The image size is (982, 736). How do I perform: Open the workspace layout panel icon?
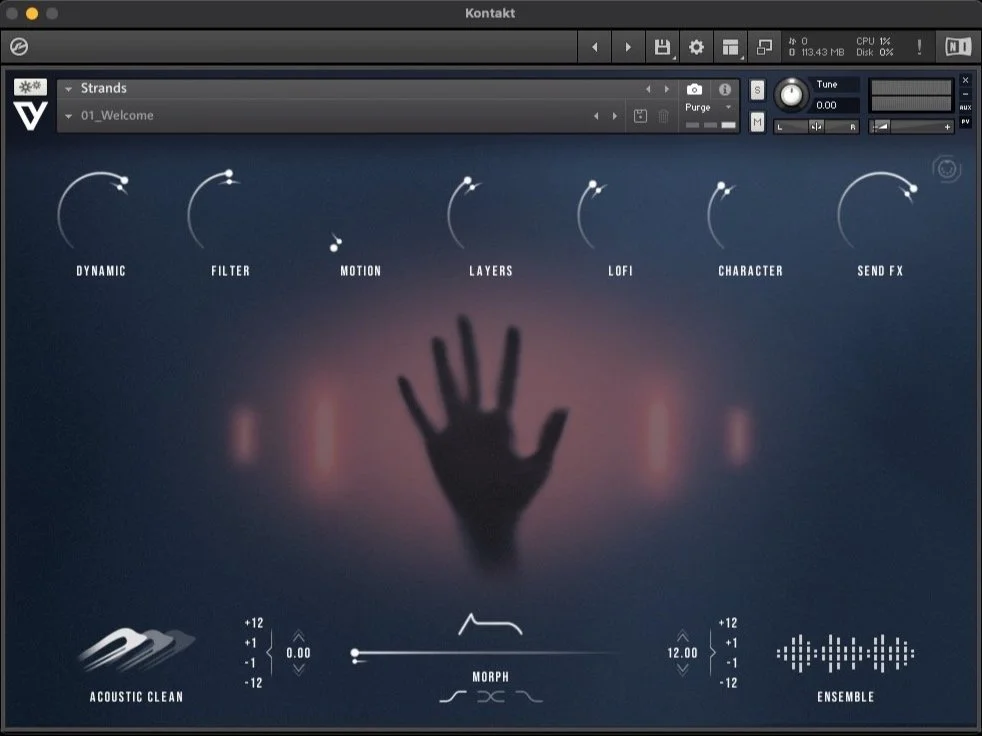(x=730, y=47)
